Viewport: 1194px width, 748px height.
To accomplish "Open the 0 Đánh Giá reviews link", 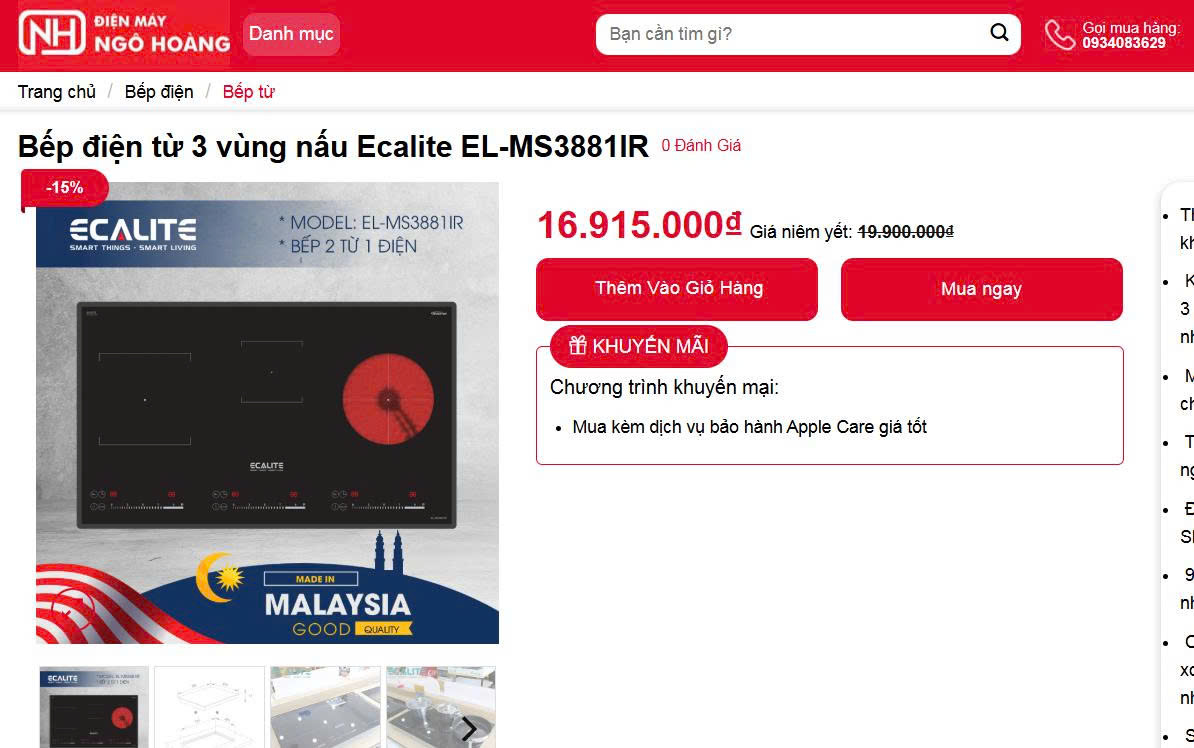I will (701, 145).
